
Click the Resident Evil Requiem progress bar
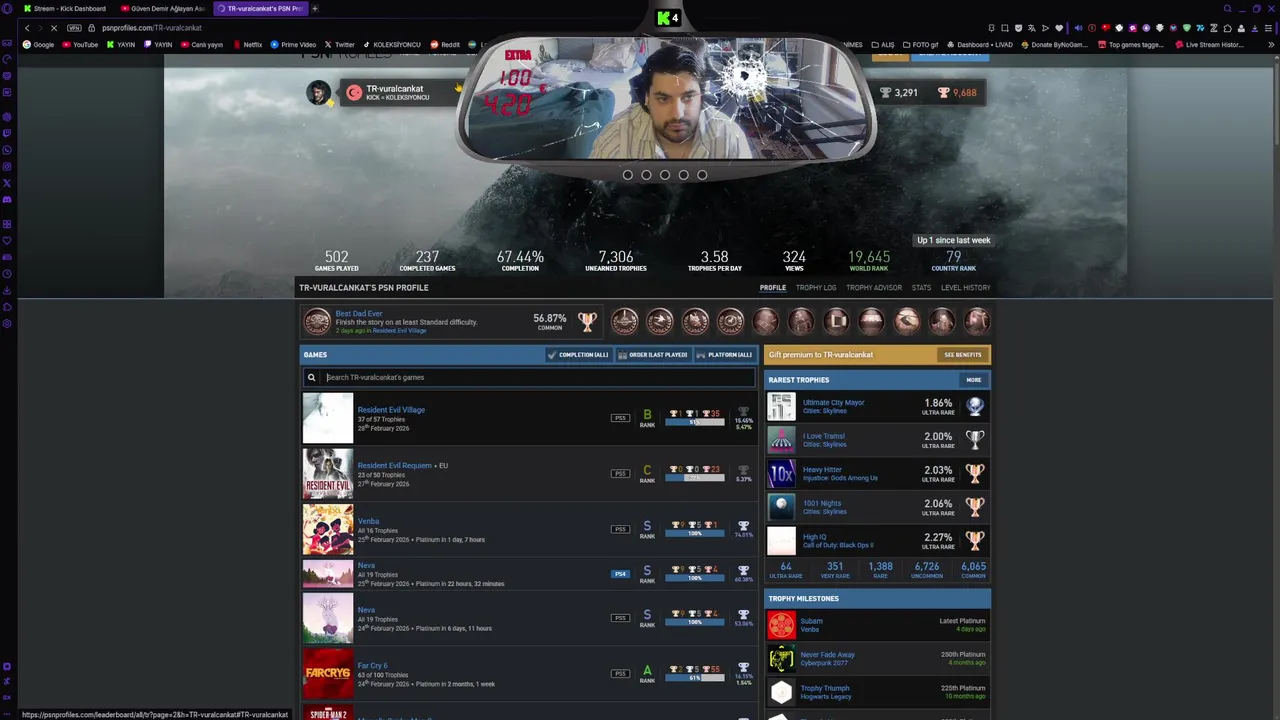coord(694,478)
